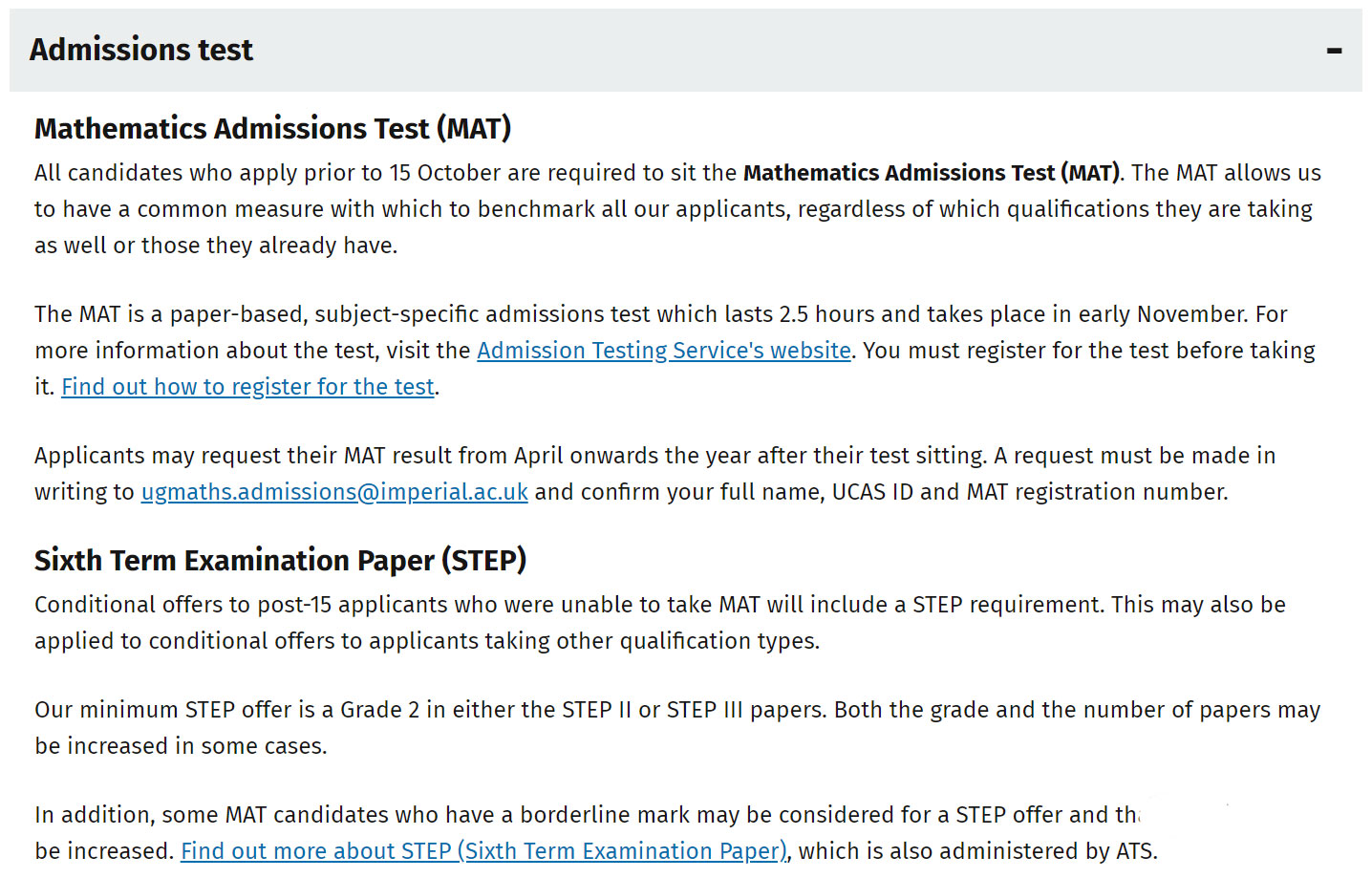The width and height of the screenshot is (1372, 878).
Task: Collapse the section using the minus icon
Action: (1334, 51)
